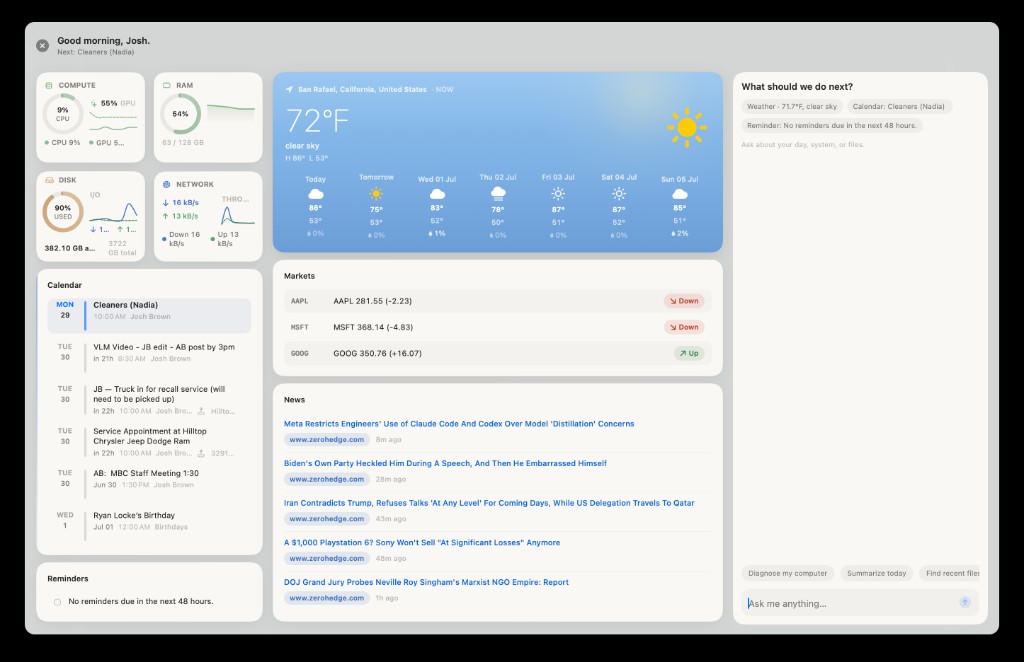
Task: Click the disk I/O sparkline chart
Action: coord(113,213)
